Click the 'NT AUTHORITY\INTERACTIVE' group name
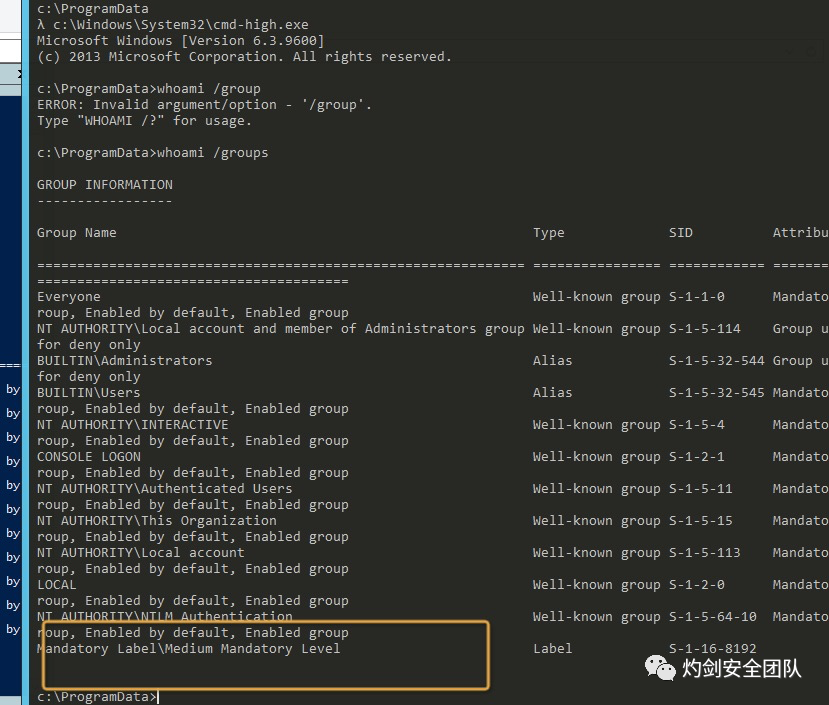 coord(133,425)
